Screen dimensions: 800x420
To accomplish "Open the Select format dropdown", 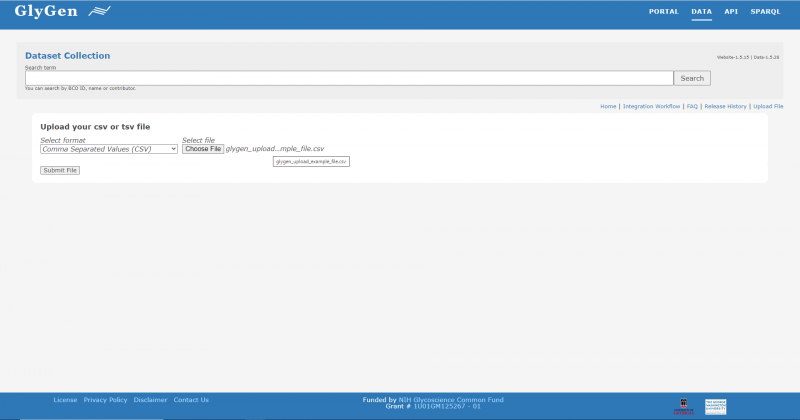I will click(x=109, y=149).
